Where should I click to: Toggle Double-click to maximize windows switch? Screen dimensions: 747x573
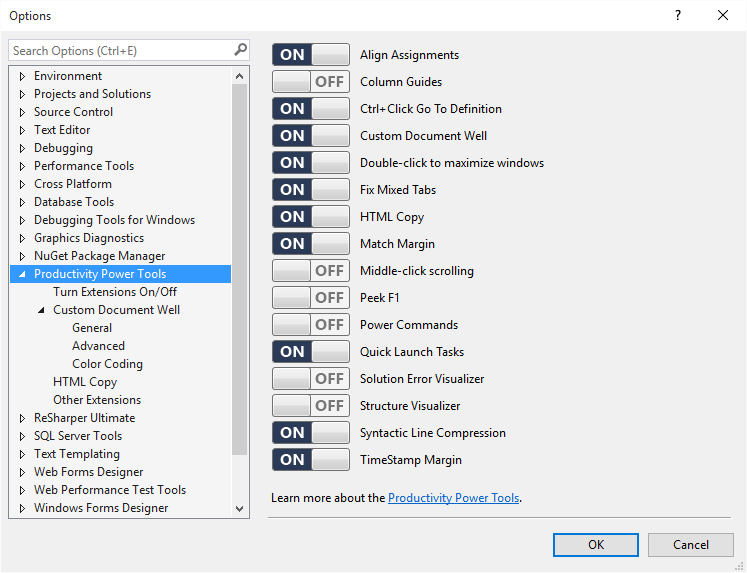[x=311, y=163]
